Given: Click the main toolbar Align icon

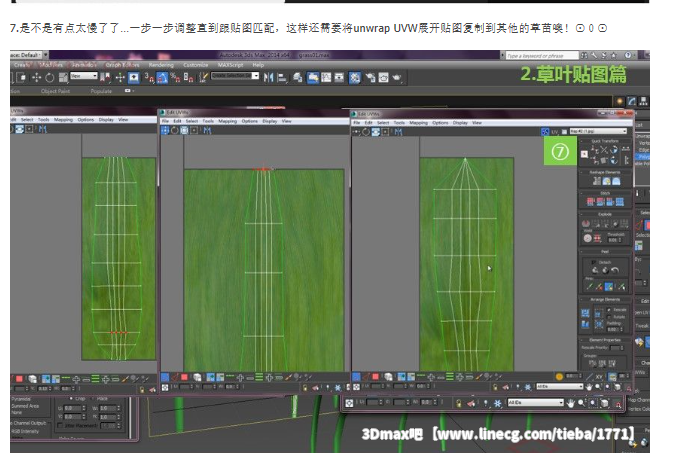Looking at the screenshot, I should [x=282, y=77].
